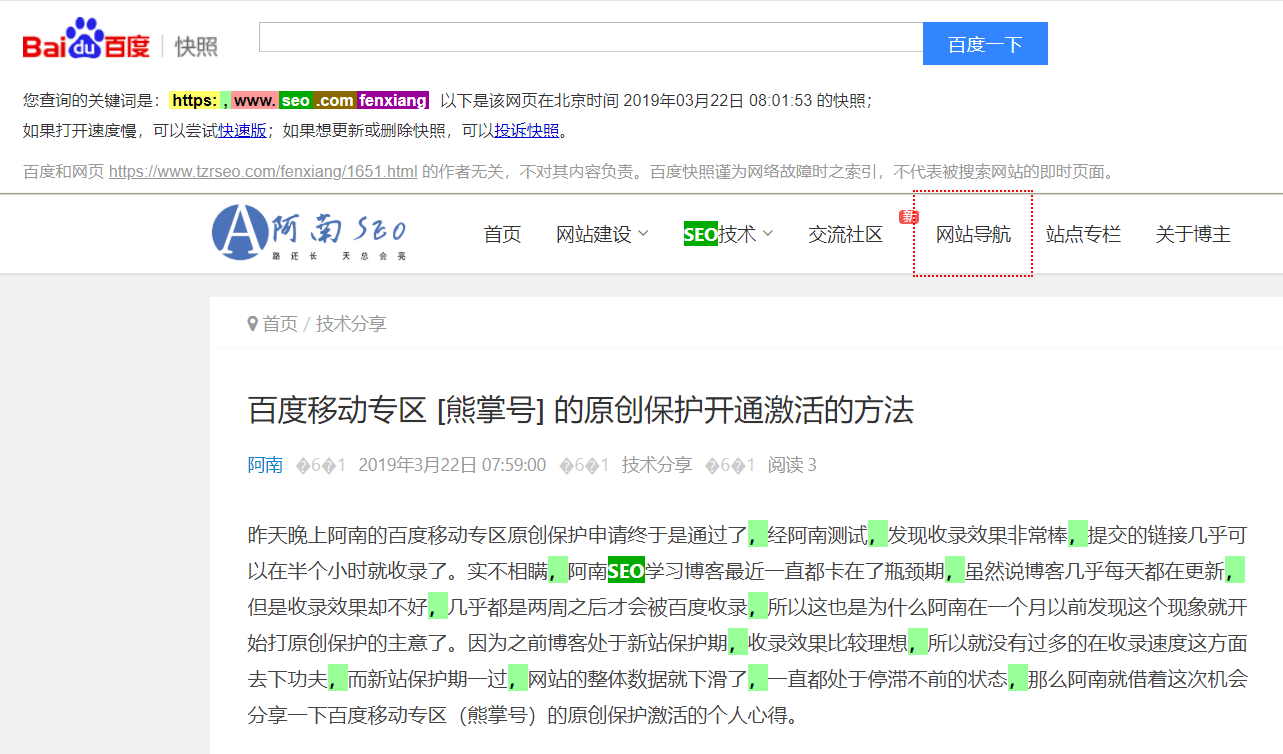Click the article title 百度移动专区 [熊掌号]
Image resolution: width=1283 pixels, height=754 pixels.
pyautogui.click(x=581, y=410)
